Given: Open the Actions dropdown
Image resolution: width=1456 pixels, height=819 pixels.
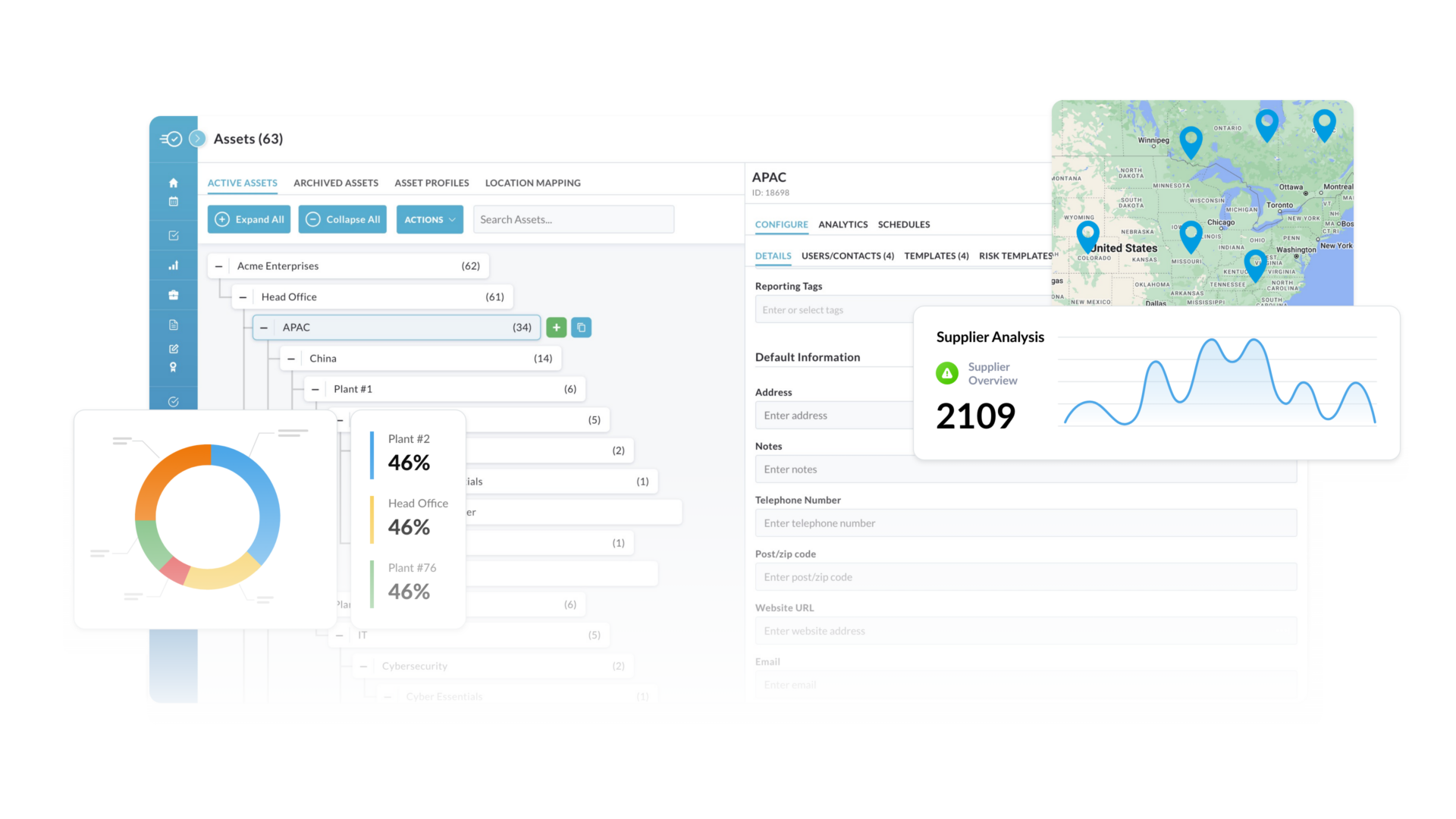Looking at the screenshot, I should [x=429, y=219].
